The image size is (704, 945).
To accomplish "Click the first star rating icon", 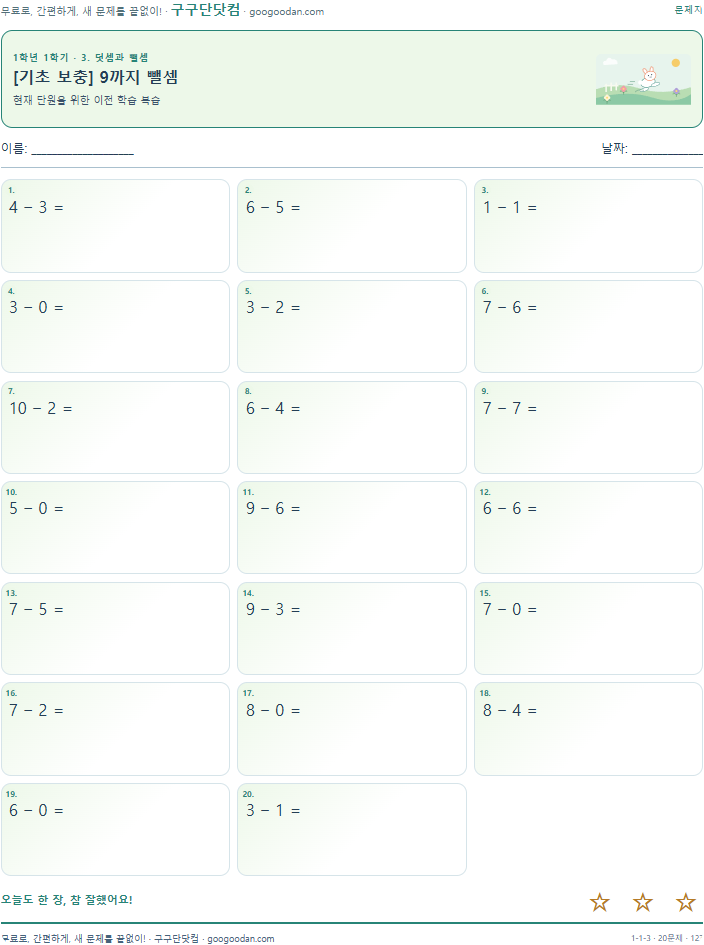I will pyautogui.click(x=599, y=902).
